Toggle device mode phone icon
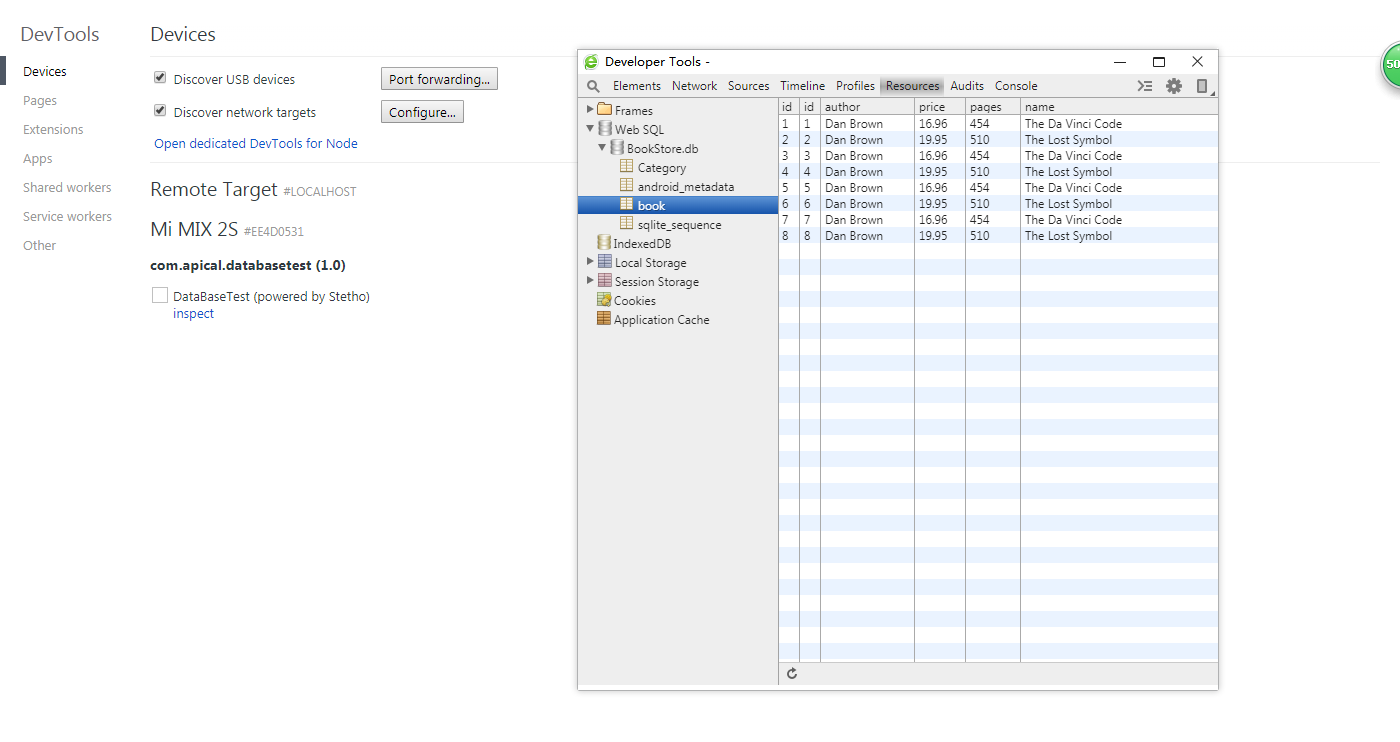This screenshot has height=742, width=1400. click(x=1202, y=86)
